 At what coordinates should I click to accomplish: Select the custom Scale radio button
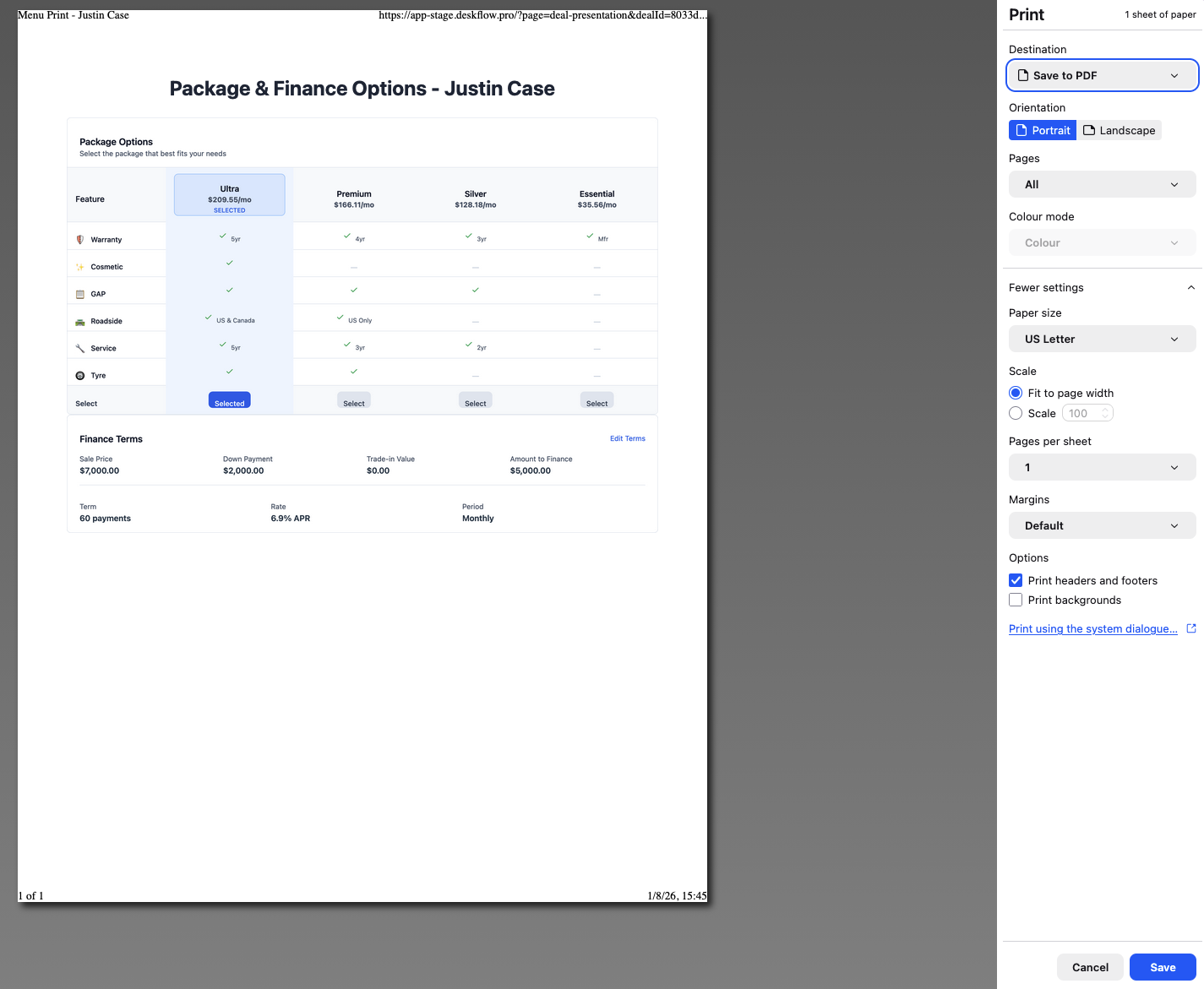1016,413
